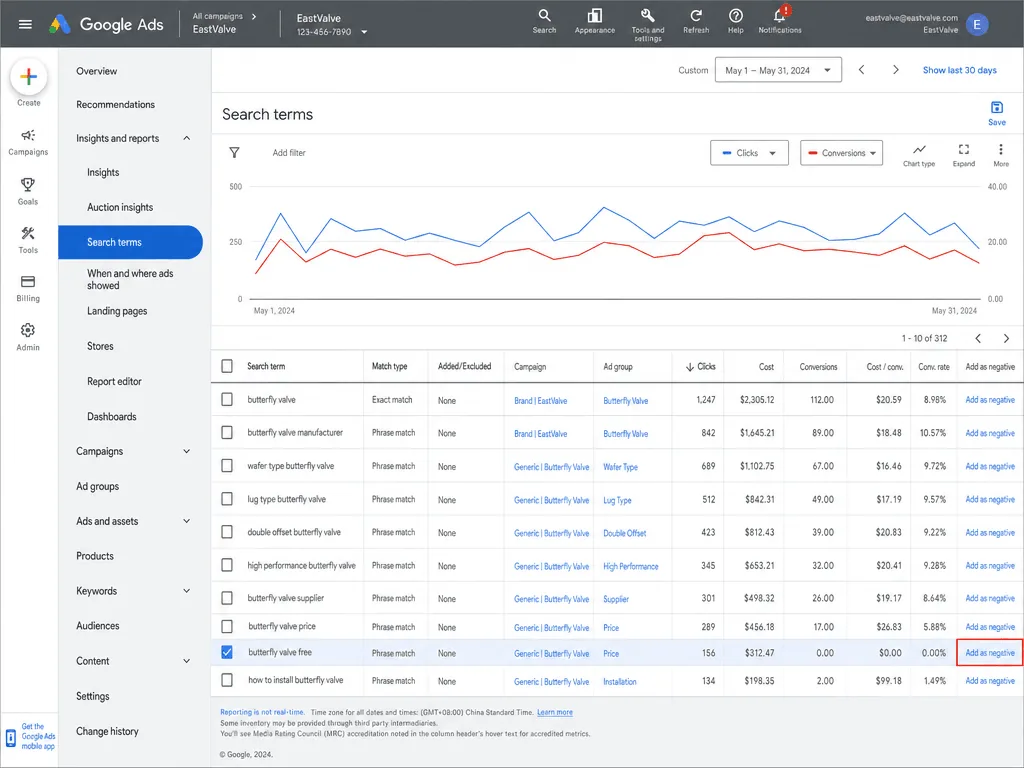Refresh the page data
This screenshot has width=1024, height=768.
696,21
